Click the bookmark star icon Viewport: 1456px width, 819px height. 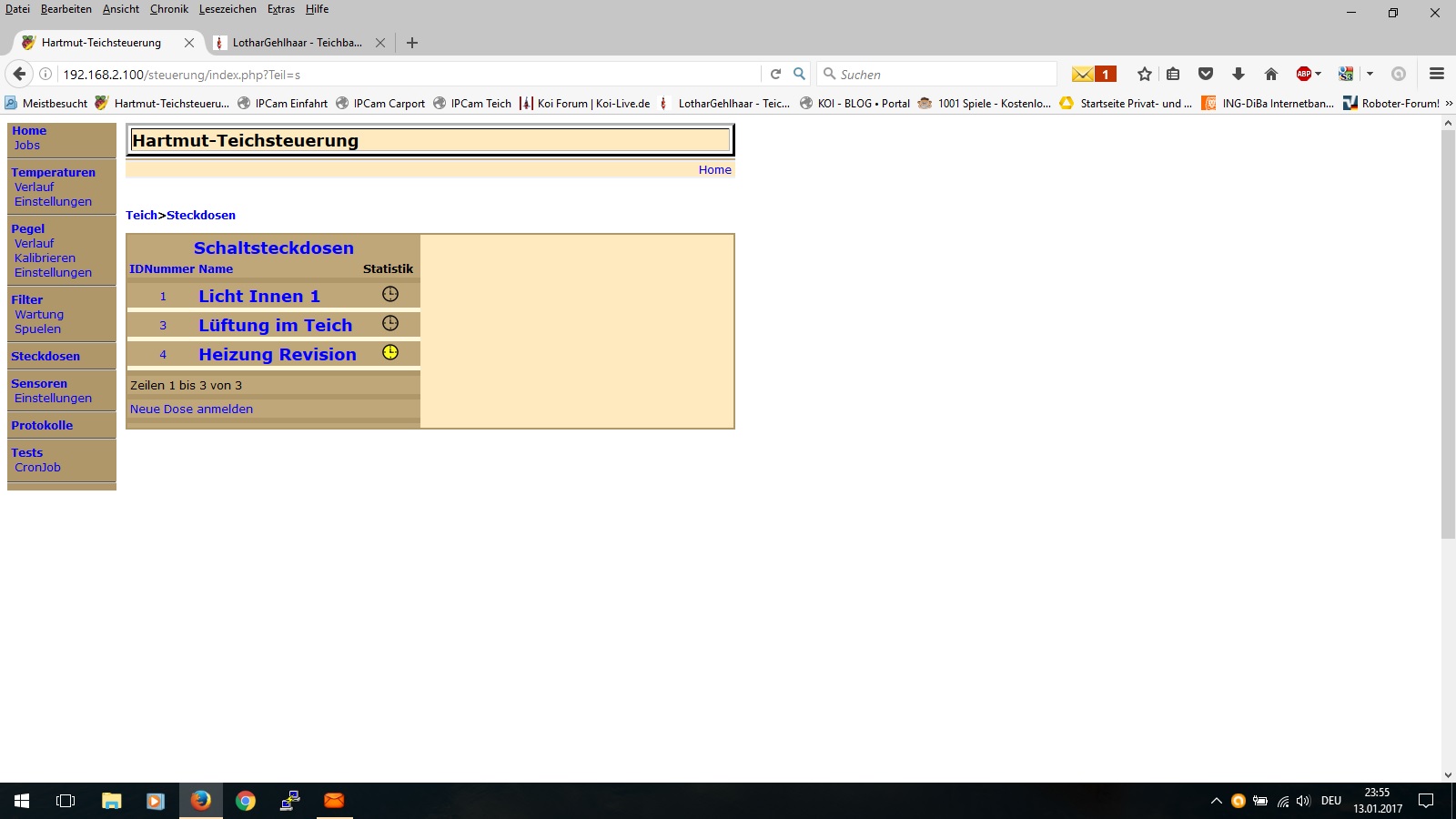[1144, 75]
